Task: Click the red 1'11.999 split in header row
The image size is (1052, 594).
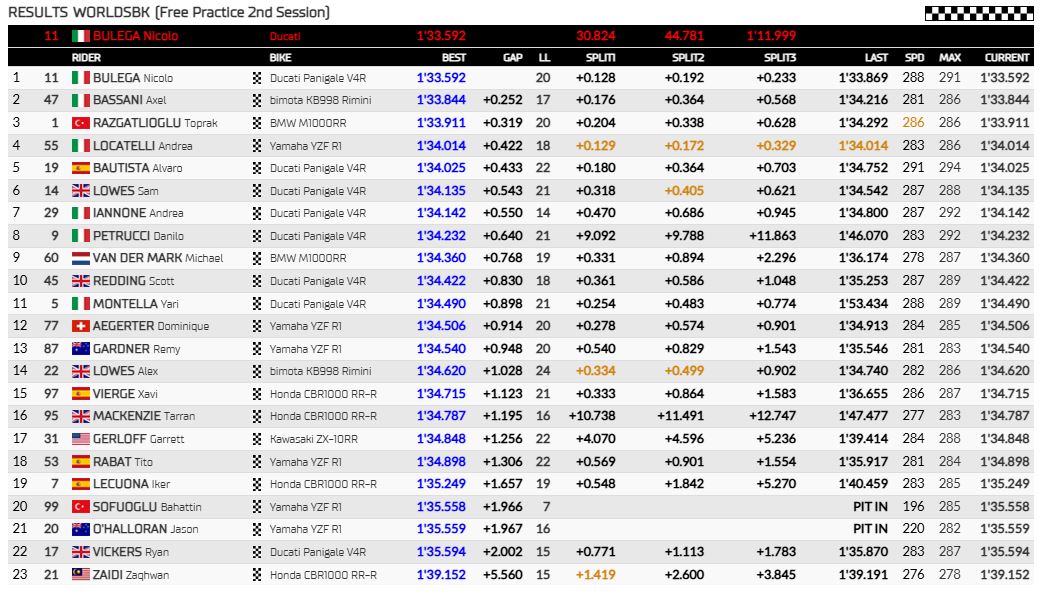Action: pos(771,36)
